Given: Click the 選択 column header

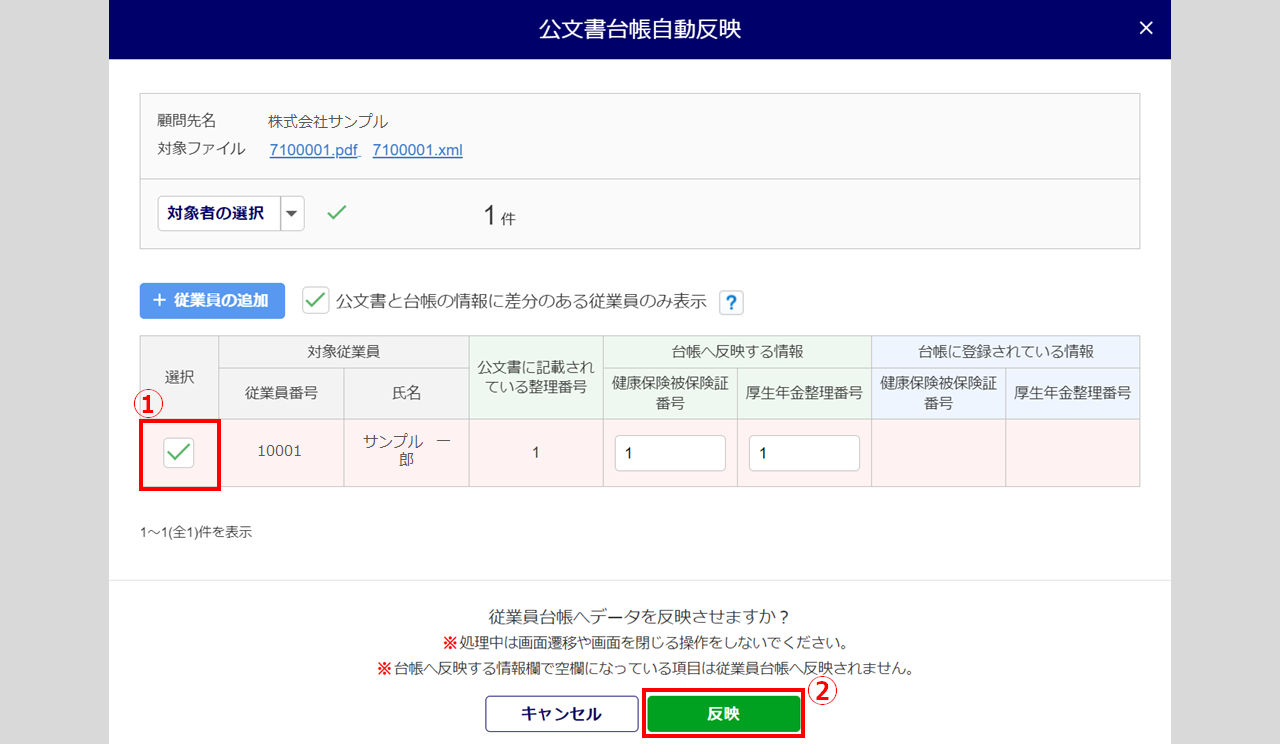Looking at the screenshot, I should [x=179, y=377].
